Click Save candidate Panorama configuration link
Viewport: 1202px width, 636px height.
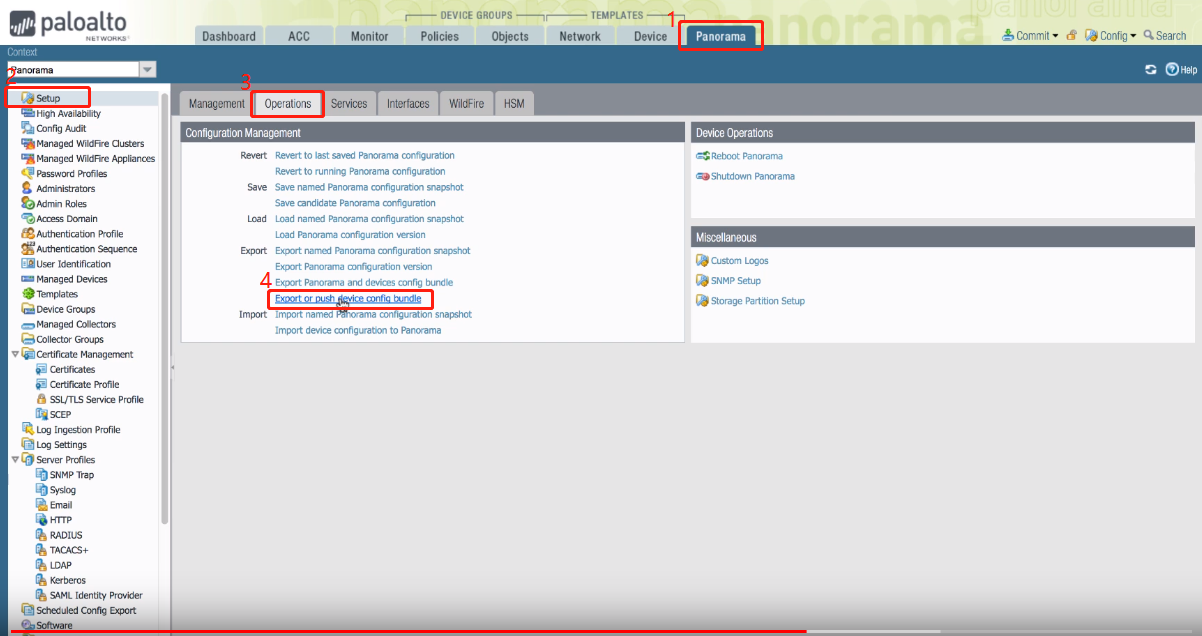355,203
